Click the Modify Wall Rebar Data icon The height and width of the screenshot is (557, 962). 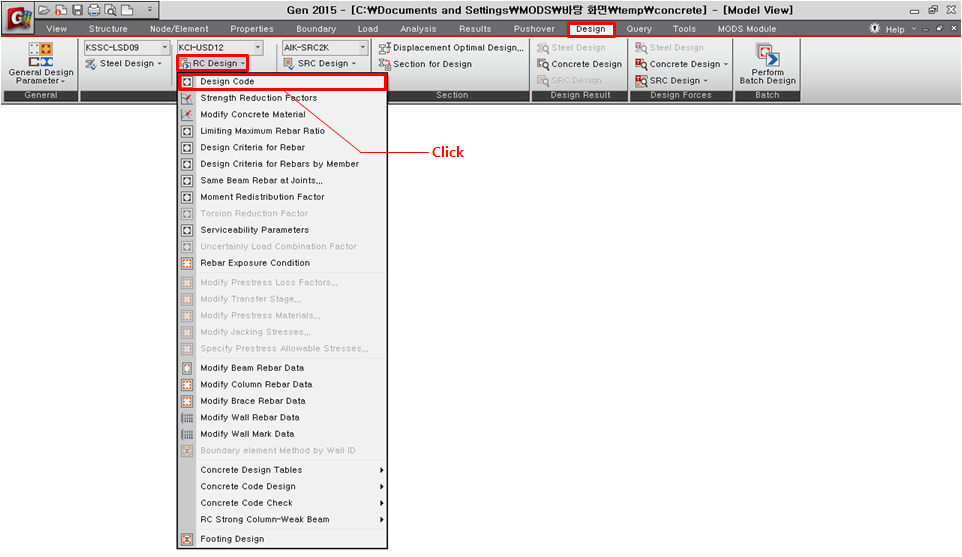point(187,418)
